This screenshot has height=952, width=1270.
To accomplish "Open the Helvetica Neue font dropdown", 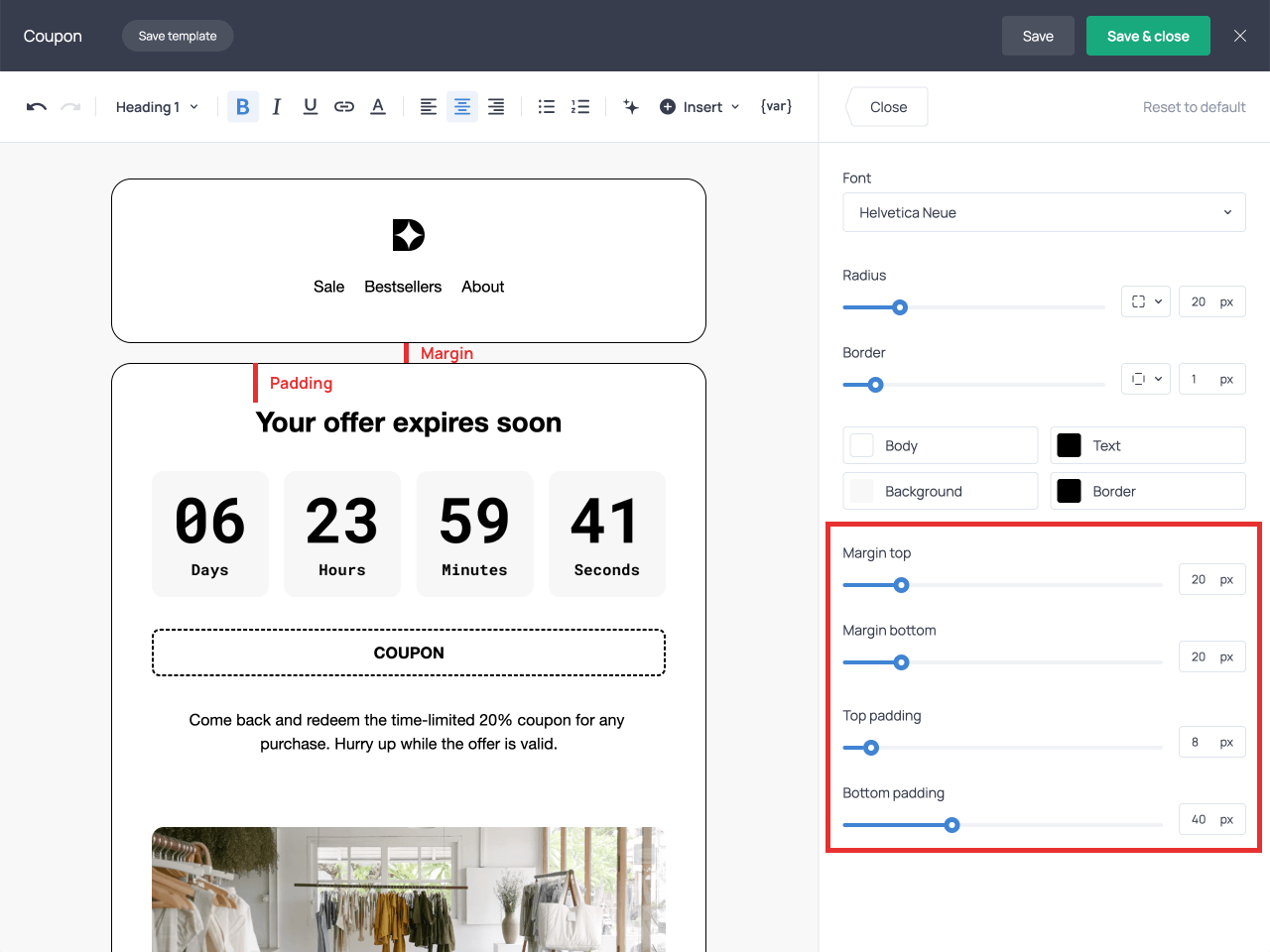I will tap(1044, 212).
